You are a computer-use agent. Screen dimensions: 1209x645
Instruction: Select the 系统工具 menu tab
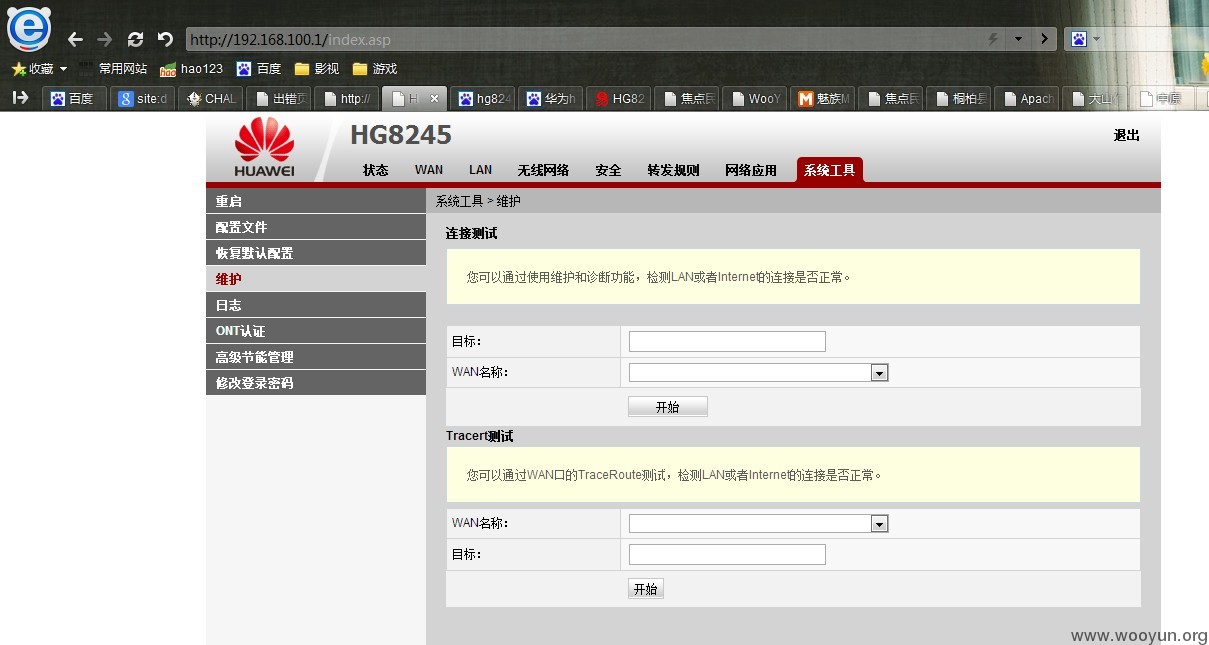830,170
